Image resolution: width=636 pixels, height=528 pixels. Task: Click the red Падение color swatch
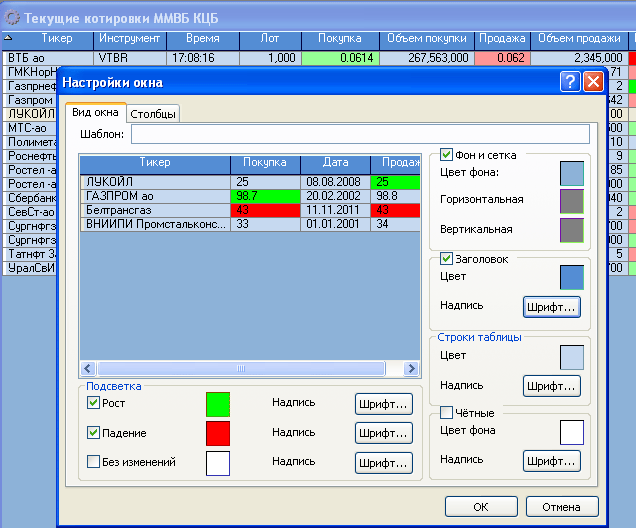[218, 434]
